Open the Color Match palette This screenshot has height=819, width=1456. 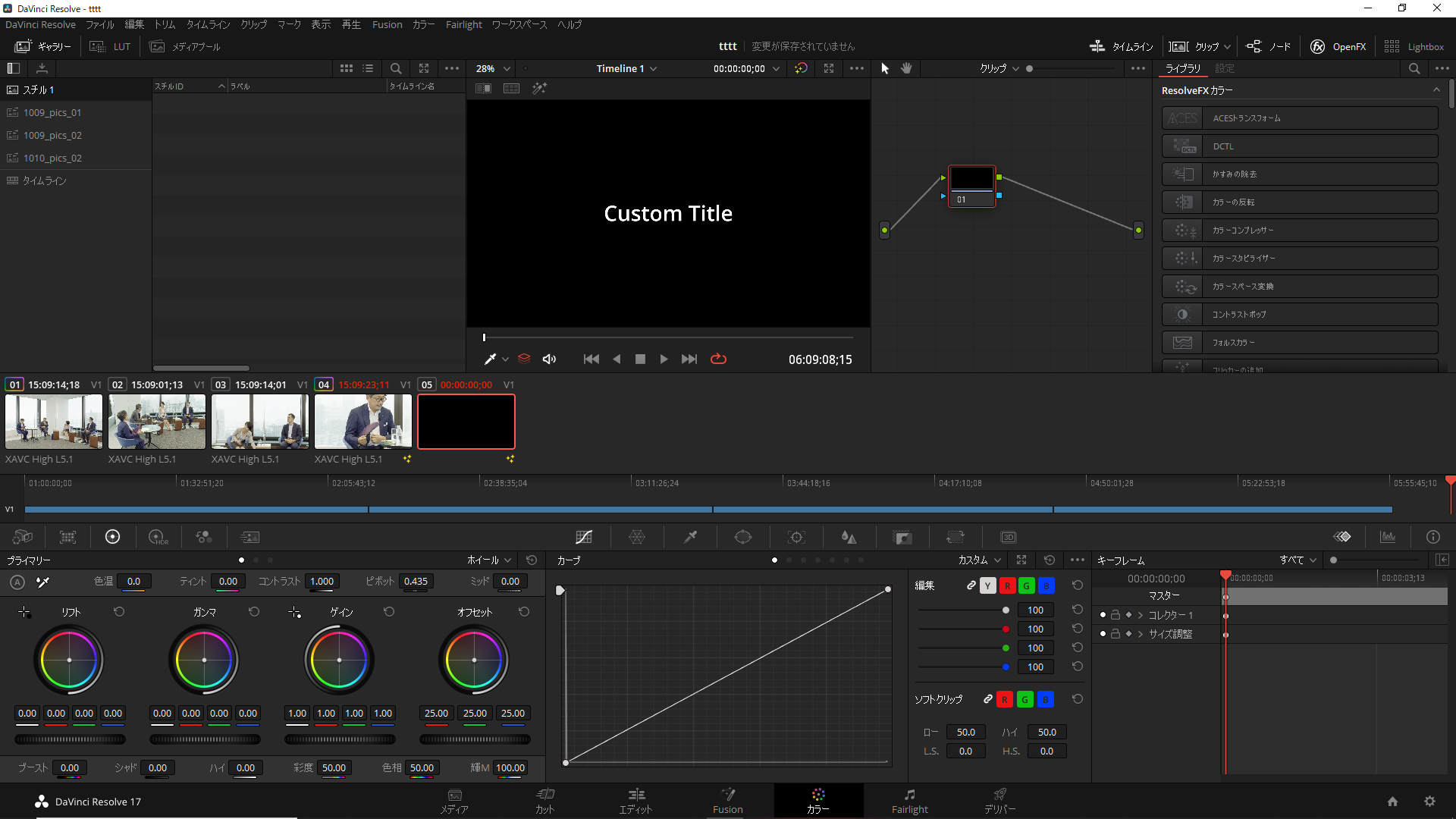pyautogui.click(x=68, y=537)
